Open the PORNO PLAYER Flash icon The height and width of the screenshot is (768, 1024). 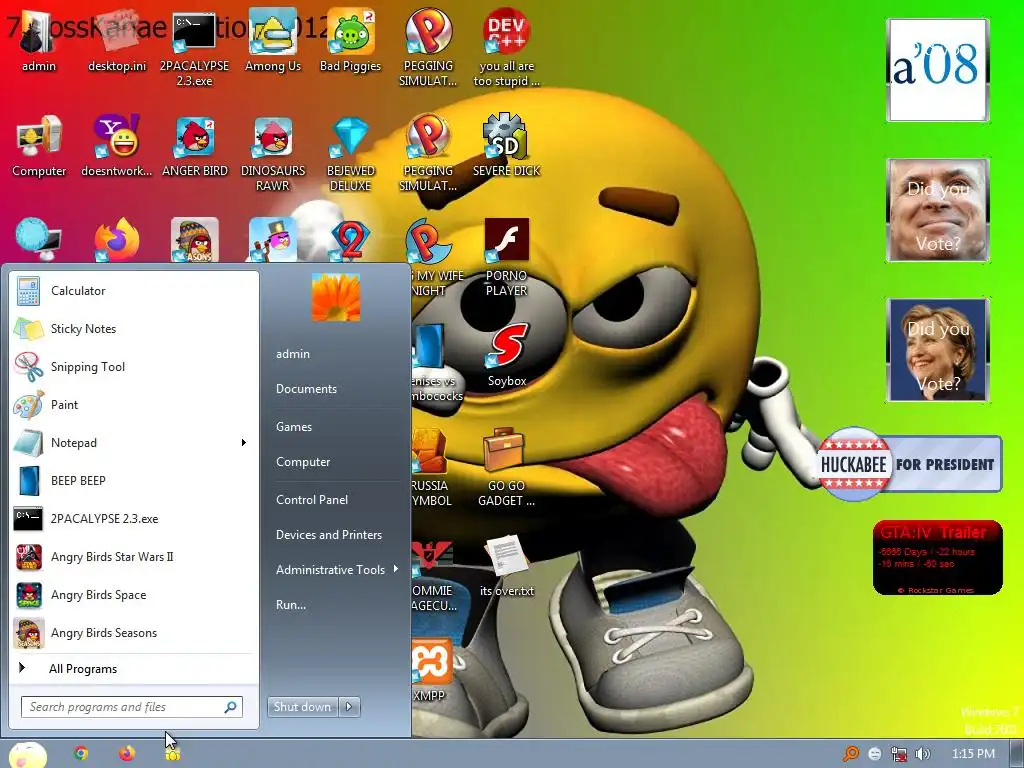click(x=507, y=257)
